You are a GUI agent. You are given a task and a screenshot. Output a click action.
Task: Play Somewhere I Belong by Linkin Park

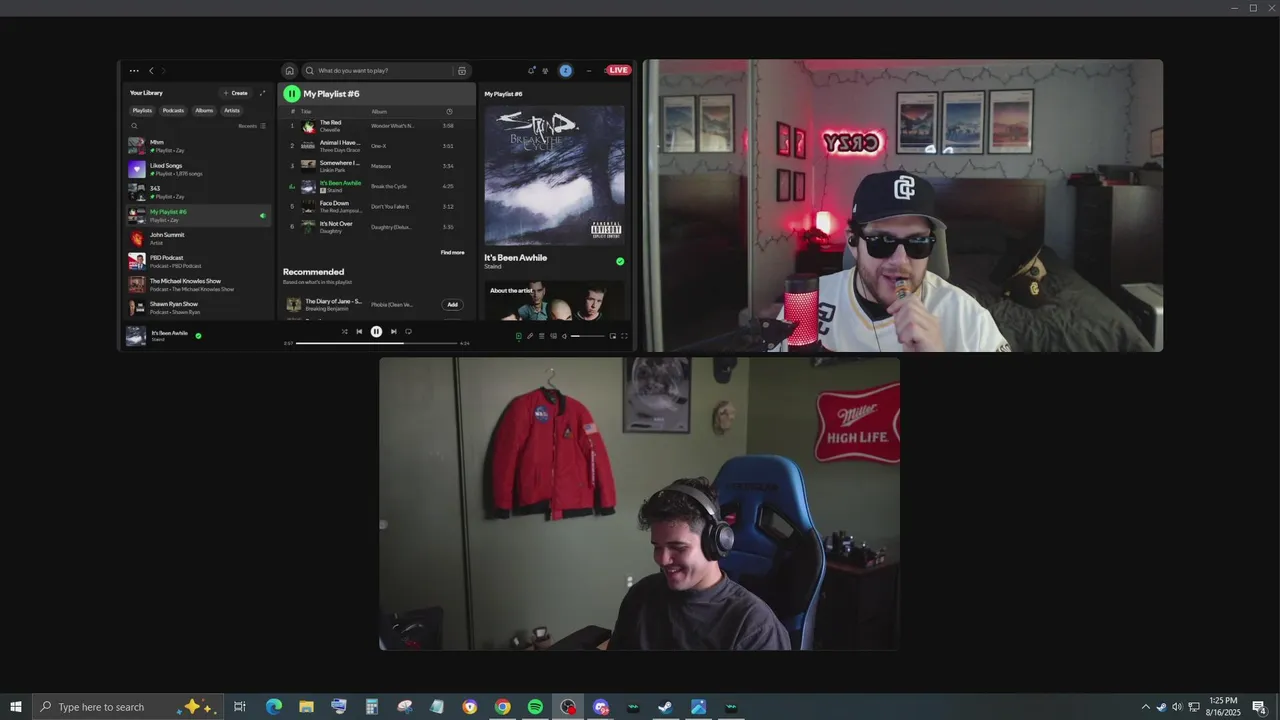tap(377, 166)
